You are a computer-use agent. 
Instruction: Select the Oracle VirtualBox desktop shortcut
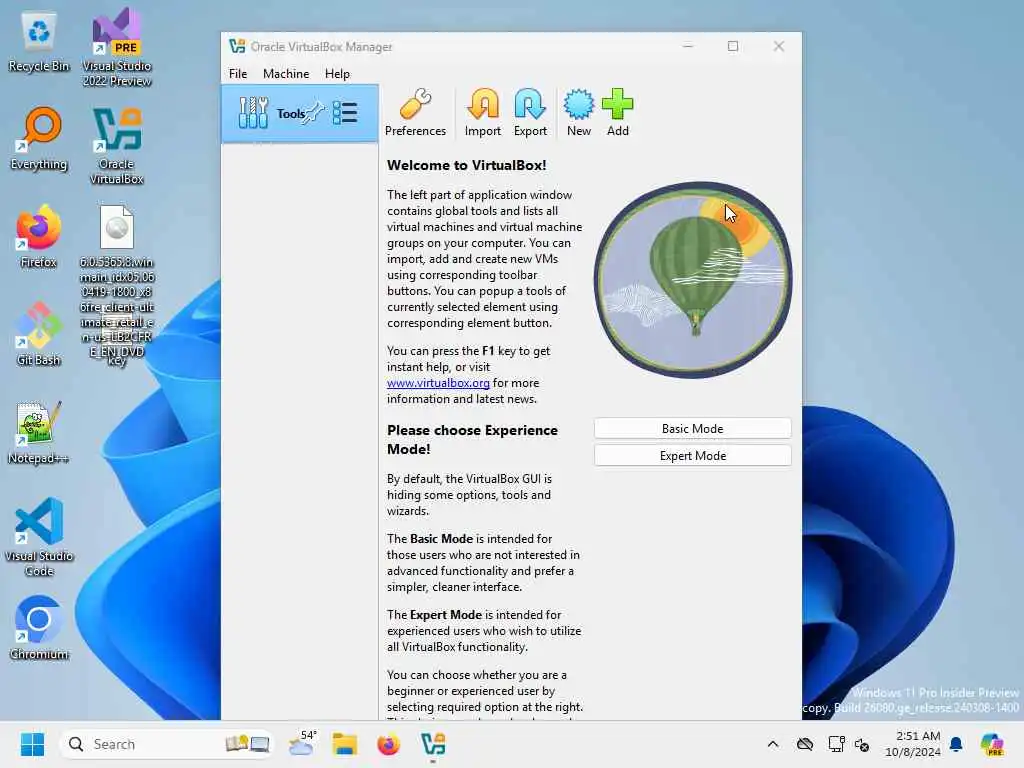point(116,146)
